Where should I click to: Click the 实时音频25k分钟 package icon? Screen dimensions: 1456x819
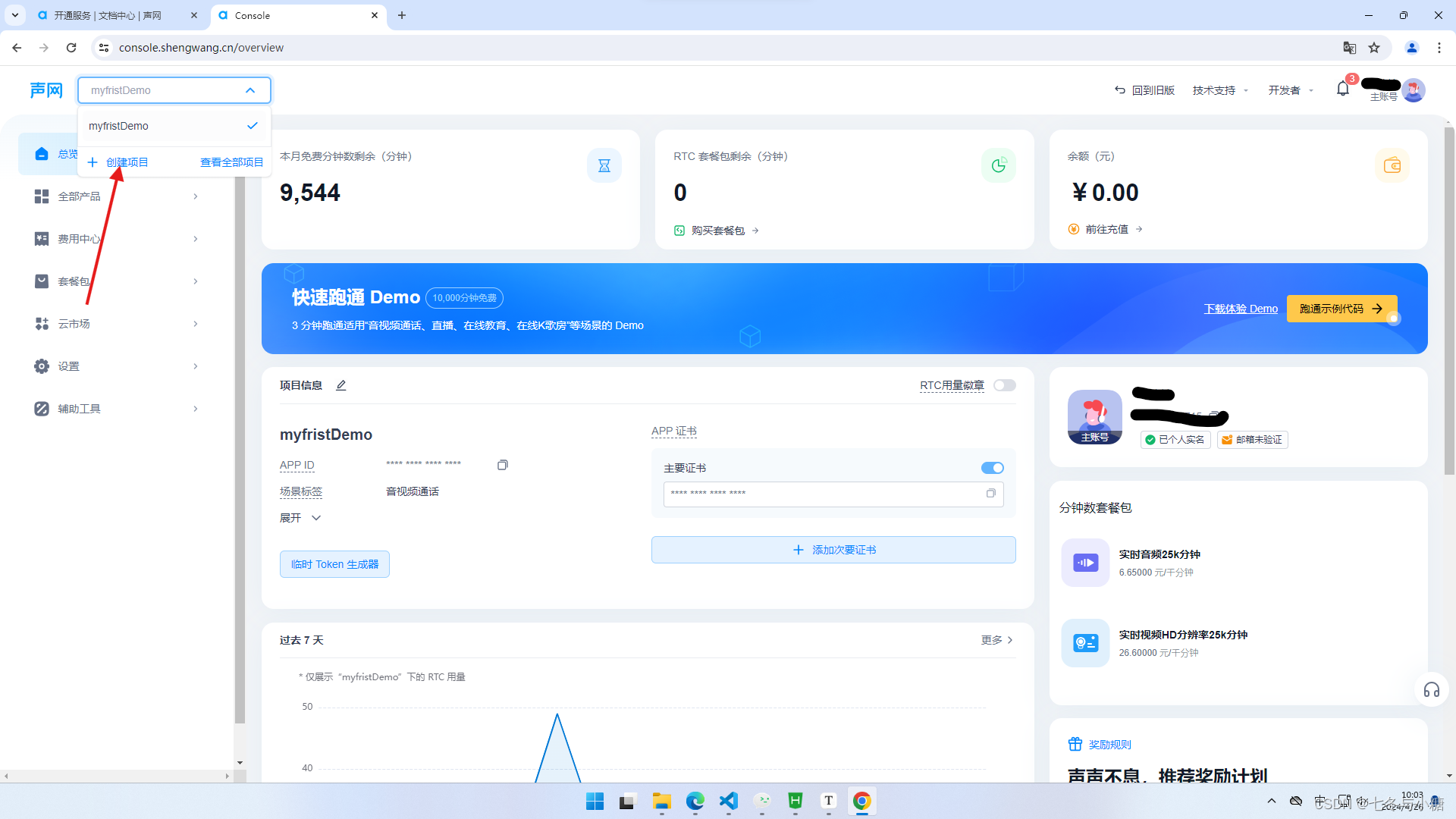pyautogui.click(x=1085, y=563)
